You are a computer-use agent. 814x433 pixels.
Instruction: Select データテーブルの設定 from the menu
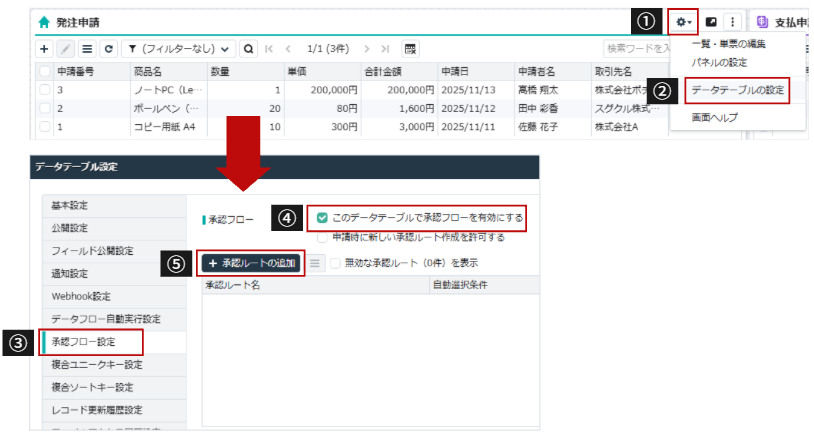tap(738, 91)
